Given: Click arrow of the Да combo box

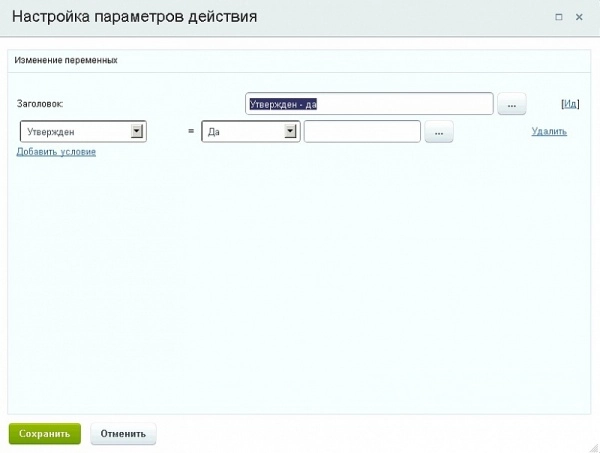Looking at the screenshot, I should click(x=291, y=131).
